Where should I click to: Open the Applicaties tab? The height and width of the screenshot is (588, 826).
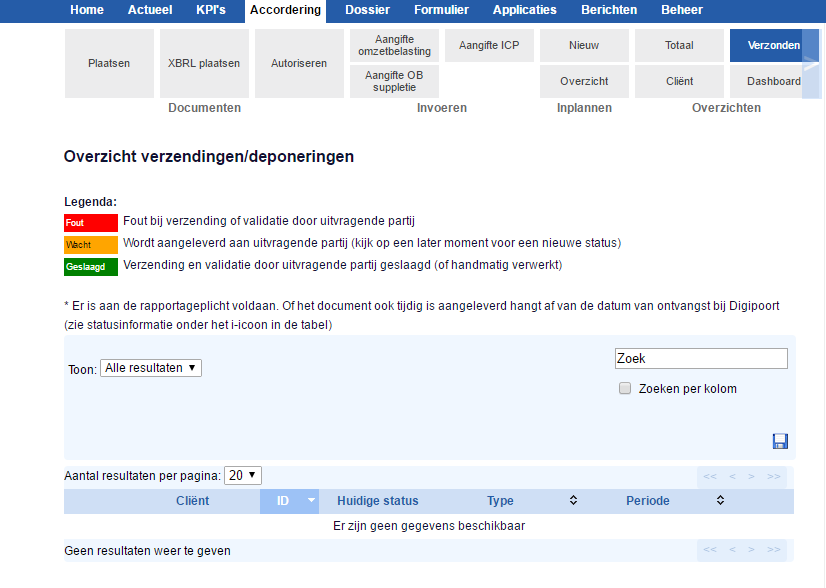click(525, 10)
